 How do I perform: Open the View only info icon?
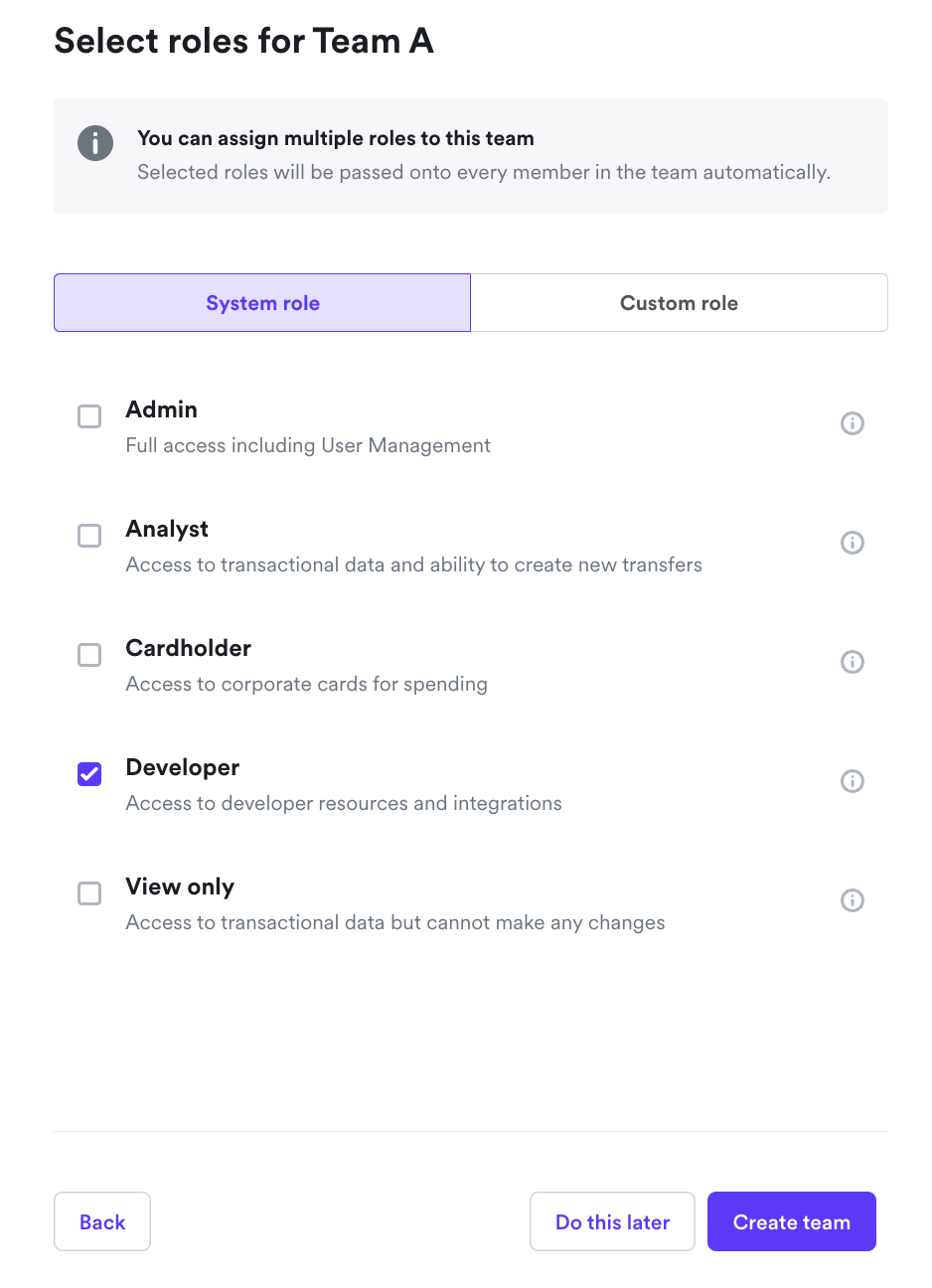tap(852, 900)
